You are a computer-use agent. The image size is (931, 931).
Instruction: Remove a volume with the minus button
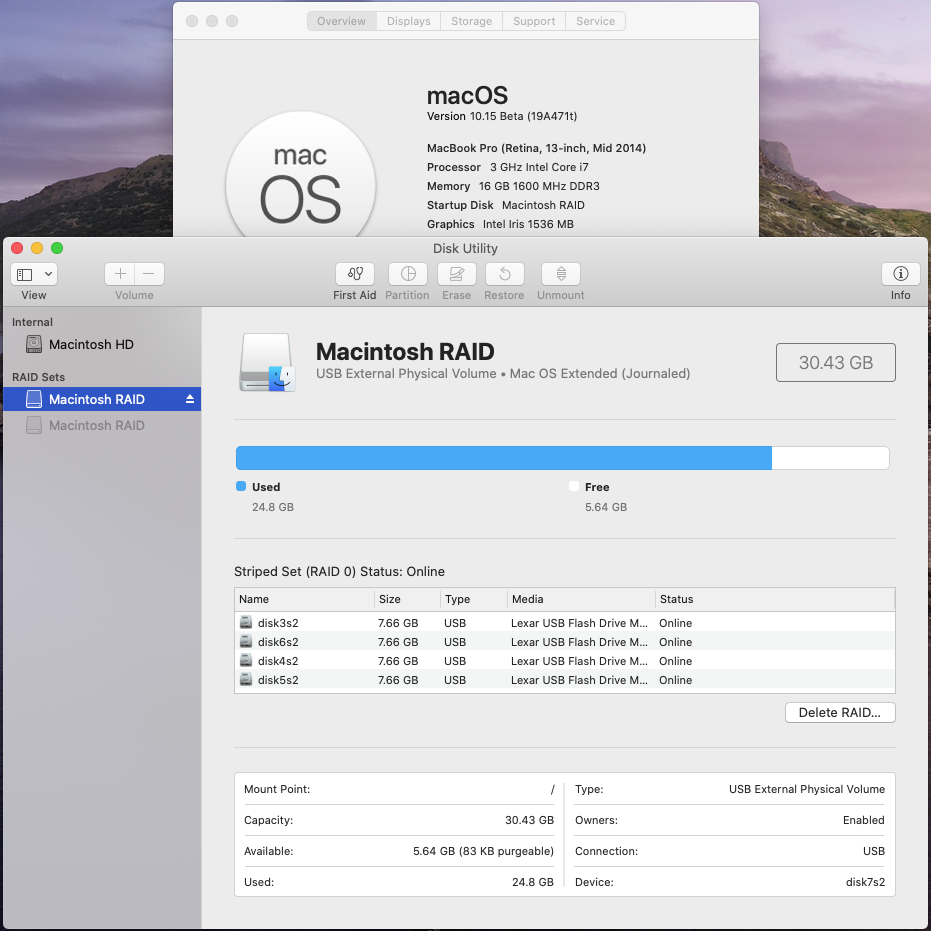coord(149,274)
